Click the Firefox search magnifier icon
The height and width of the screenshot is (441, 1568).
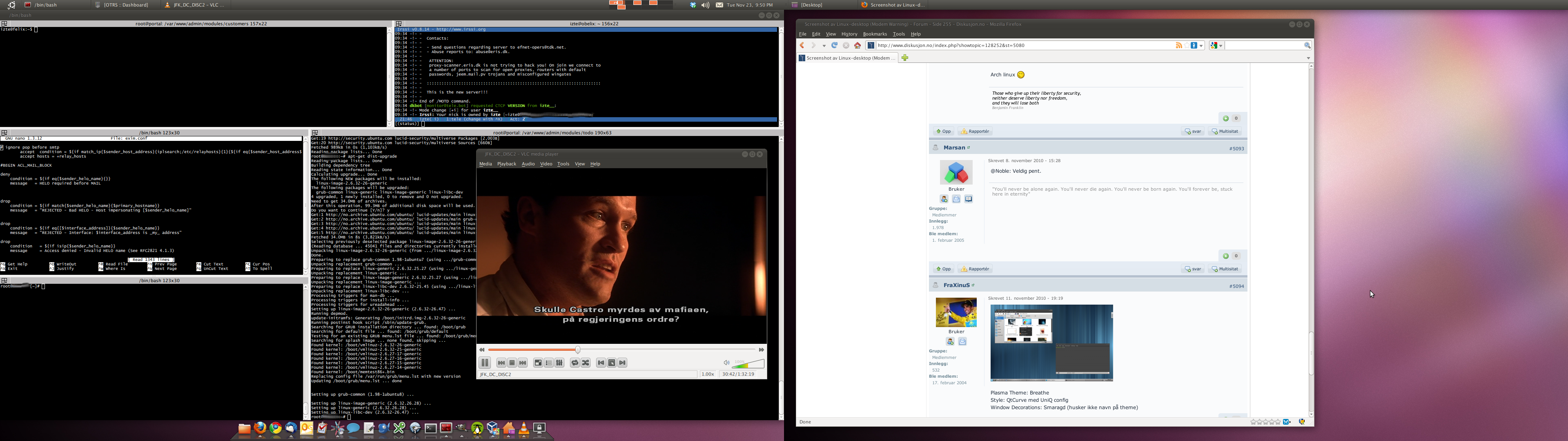[1307, 46]
